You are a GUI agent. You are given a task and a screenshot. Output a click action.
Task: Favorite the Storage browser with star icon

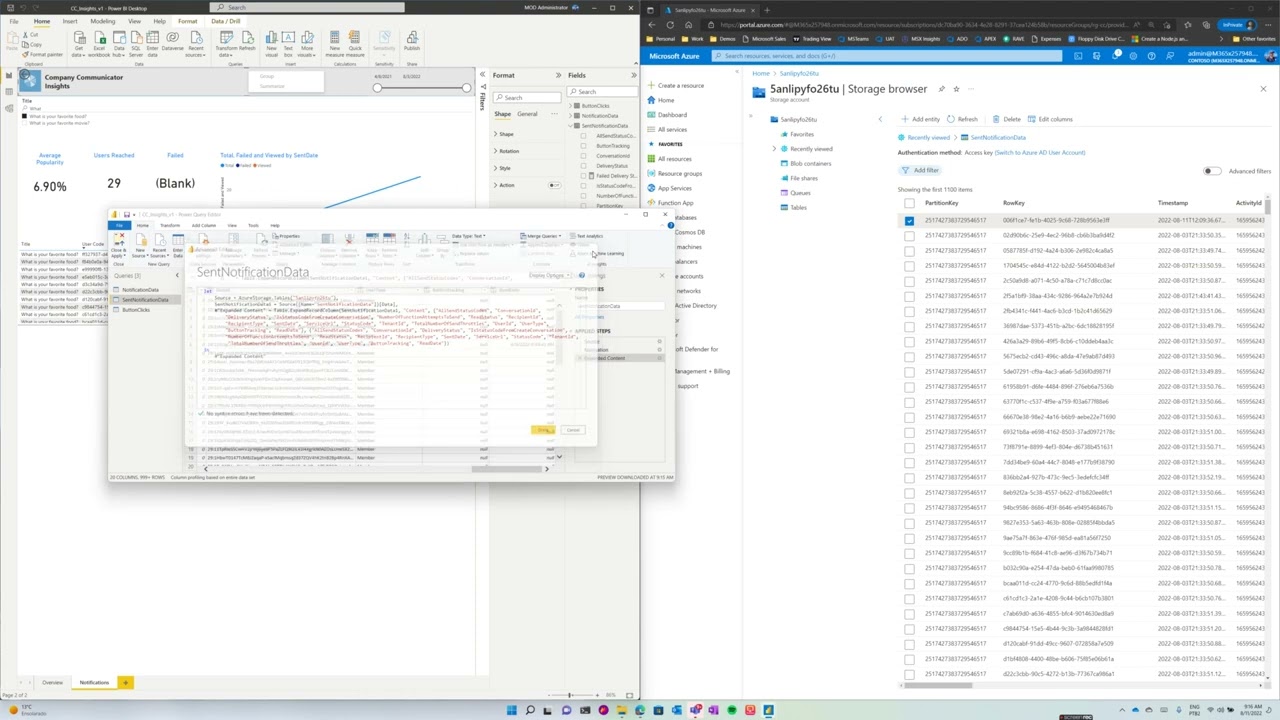(956, 89)
